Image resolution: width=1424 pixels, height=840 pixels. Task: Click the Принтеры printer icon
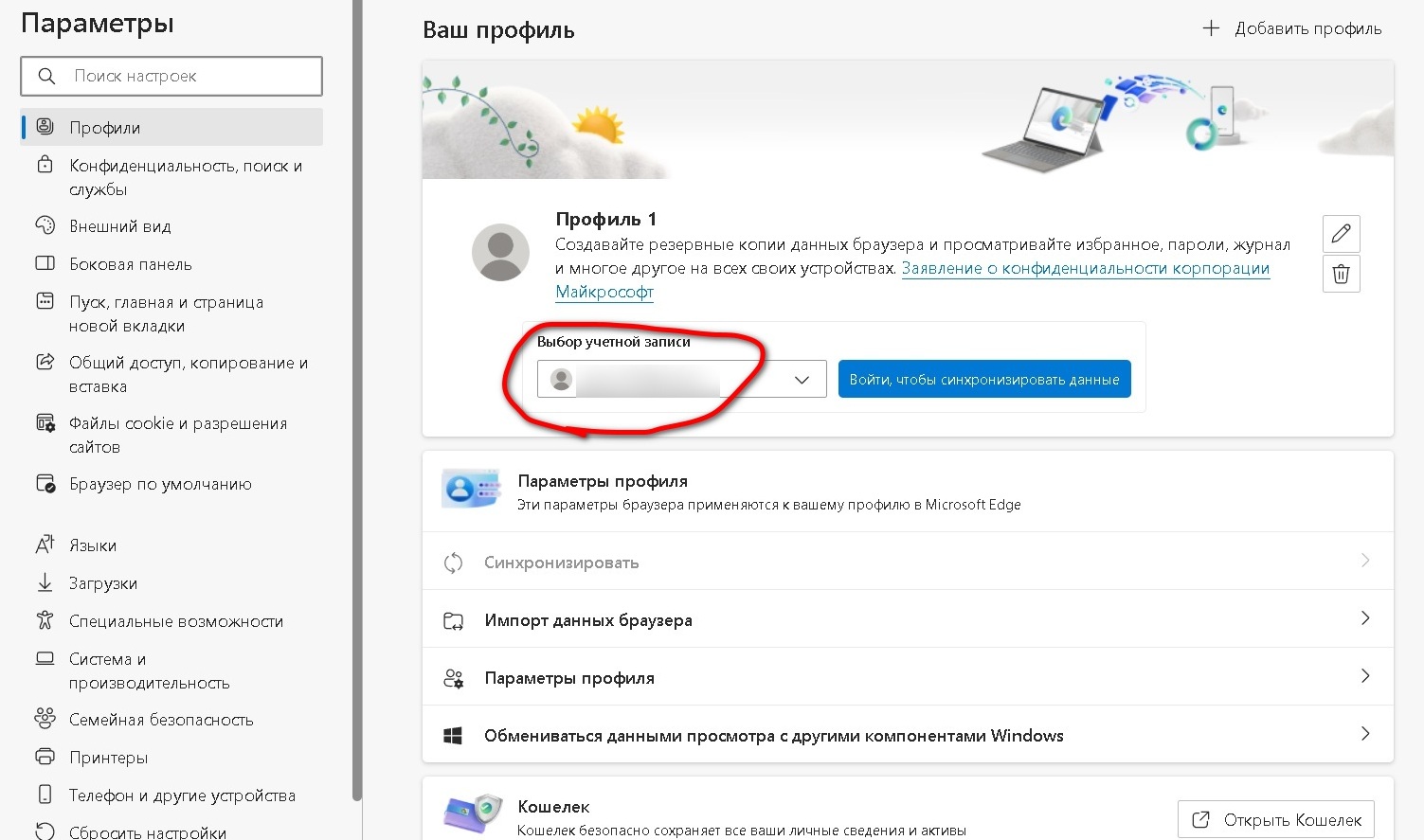(x=45, y=757)
